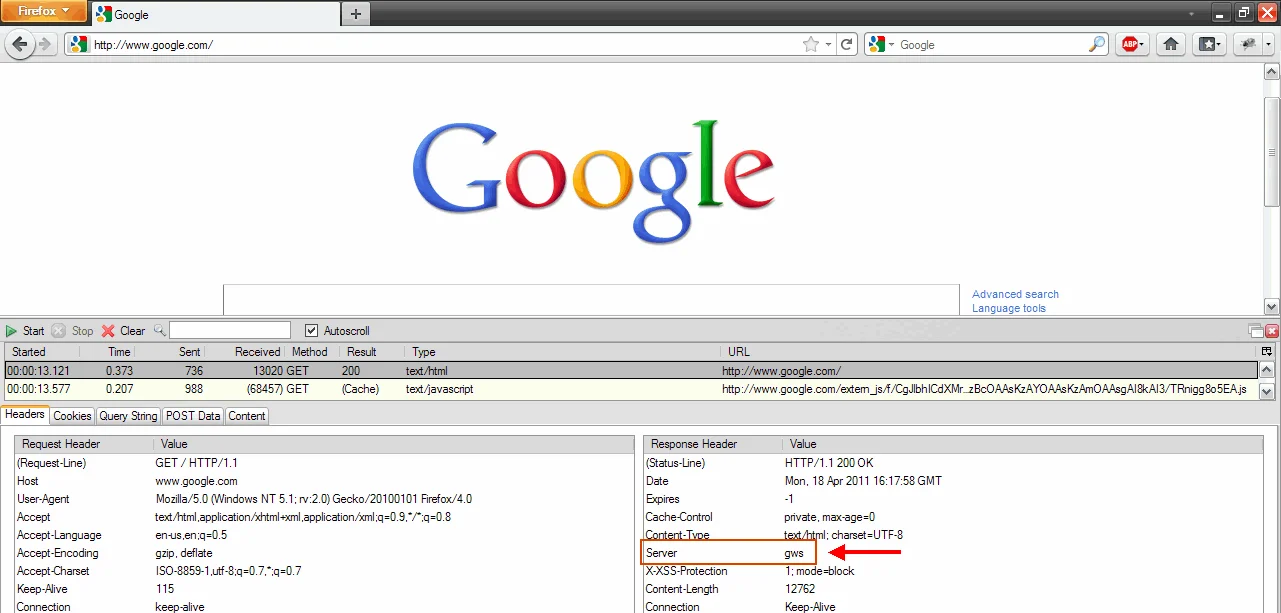Sort requests by the URL column header
This screenshot has height=613, width=1281.
coord(988,352)
